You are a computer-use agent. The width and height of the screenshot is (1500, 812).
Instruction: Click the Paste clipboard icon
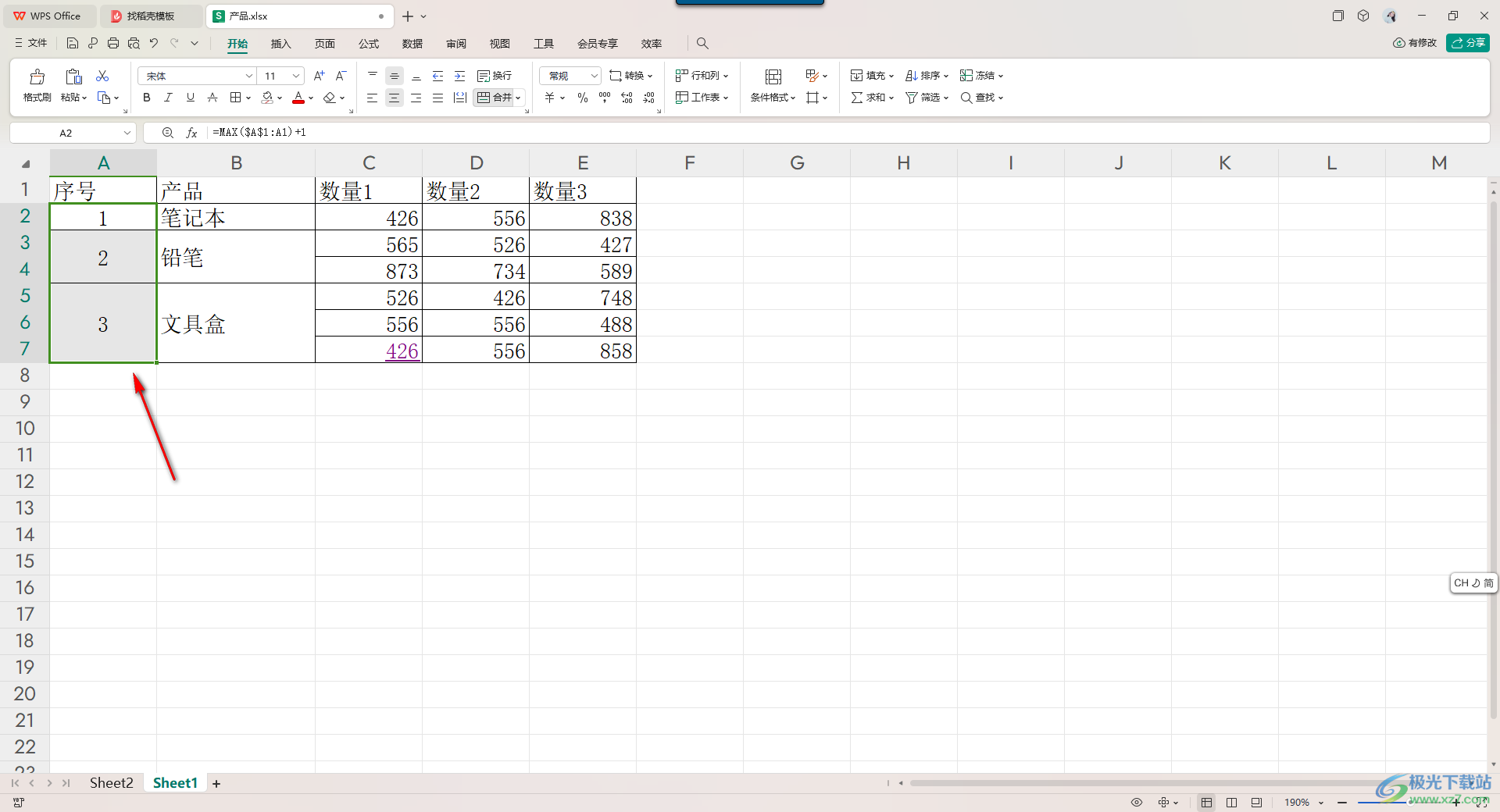pyautogui.click(x=73, y=77)
